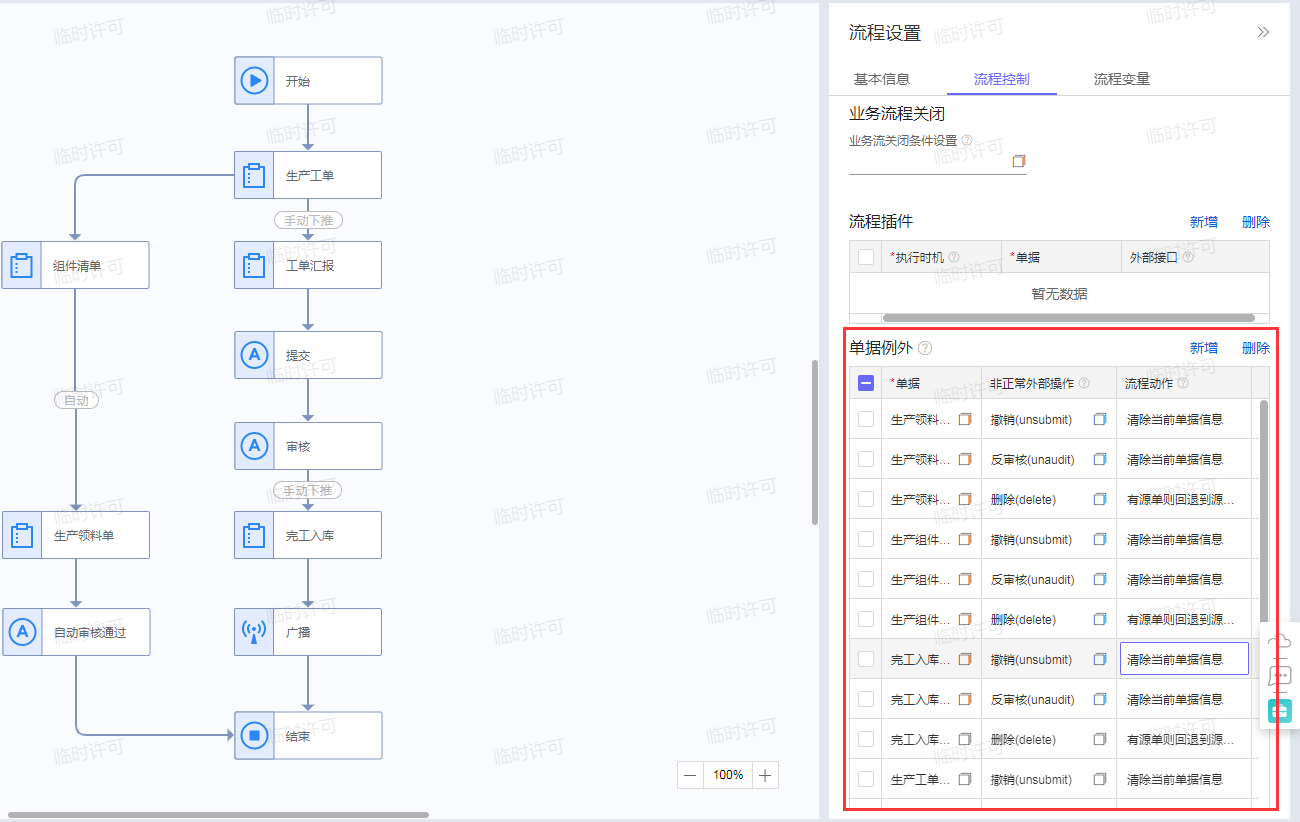Click the play icon on the 开始 node
This screenshot has height=822, width=1300.
tap(254, 80)
